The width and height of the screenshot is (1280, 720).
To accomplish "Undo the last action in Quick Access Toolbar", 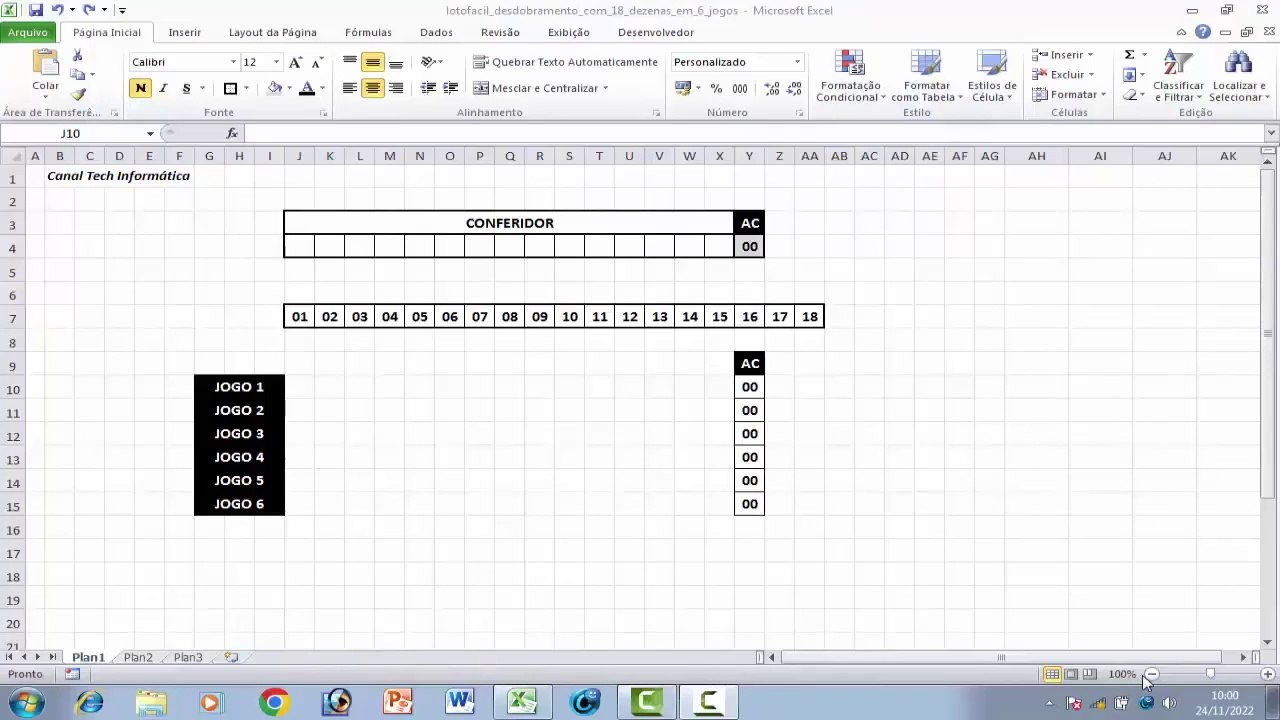I will (x=57, y=10).
